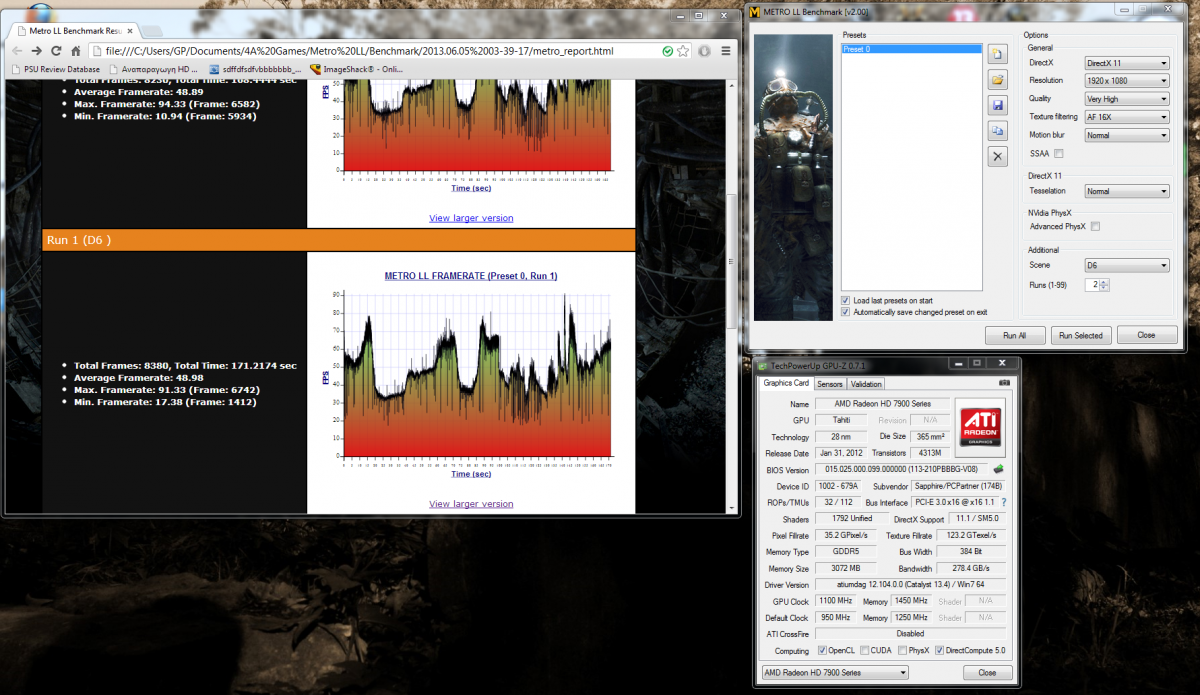Click the green check extension icon in address bar
Viewport: 1200px width, 695px height.
point(667,50)
